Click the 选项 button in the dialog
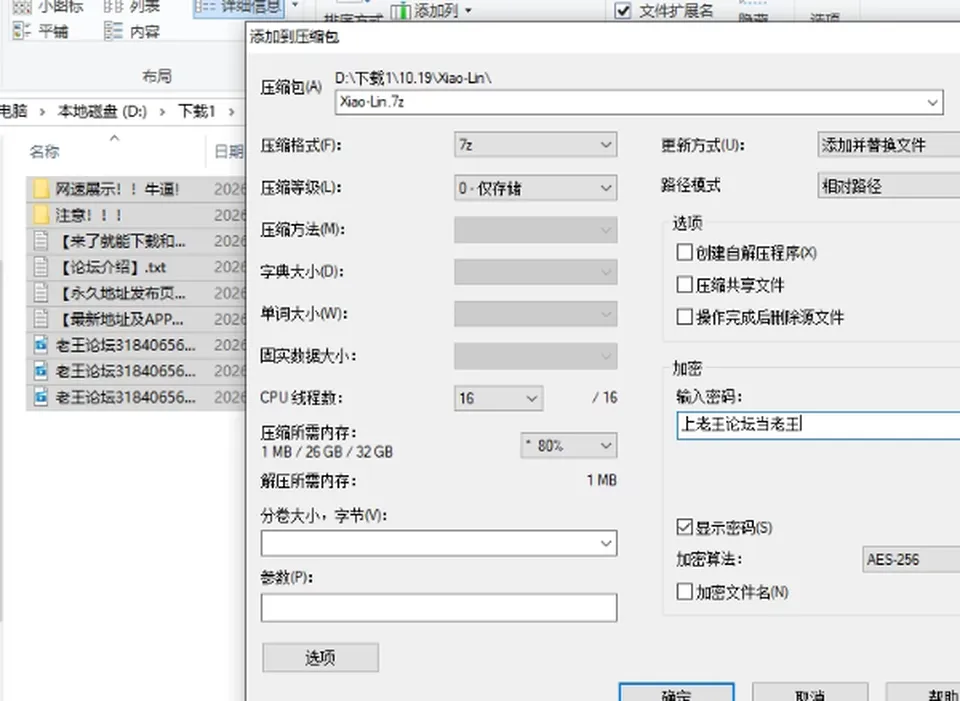The width and height of the screenshot is (960, 701). click(x=320, y=658)
